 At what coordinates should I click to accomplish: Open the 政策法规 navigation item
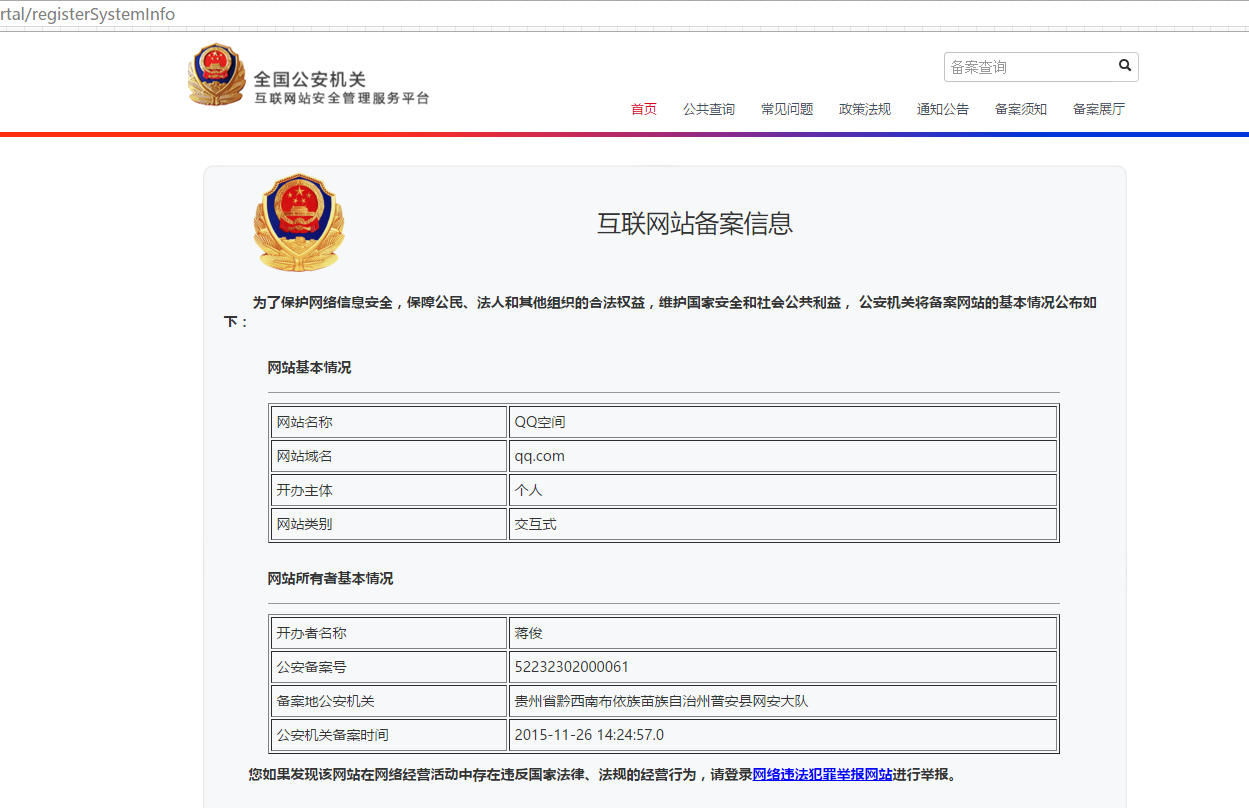864,109
